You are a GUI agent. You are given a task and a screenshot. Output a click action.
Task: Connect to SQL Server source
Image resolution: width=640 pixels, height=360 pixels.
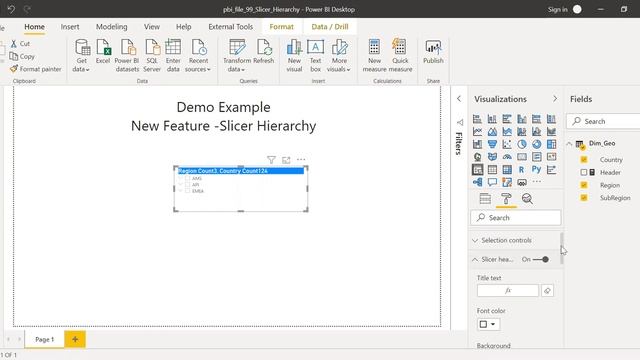(152, 48)
